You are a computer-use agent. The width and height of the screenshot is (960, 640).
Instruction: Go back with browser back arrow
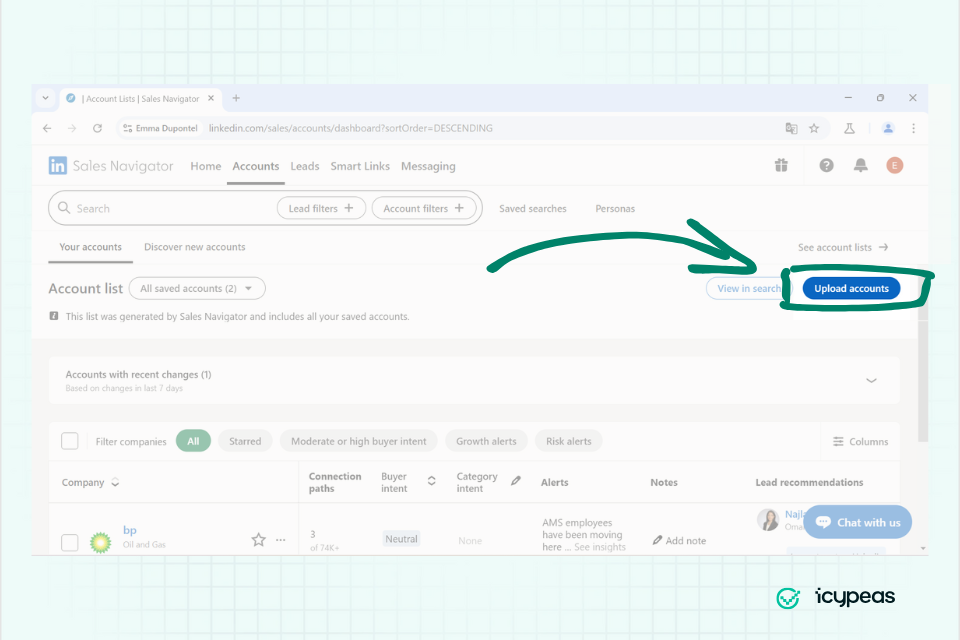pyautogui.click(x=47, y=128)
